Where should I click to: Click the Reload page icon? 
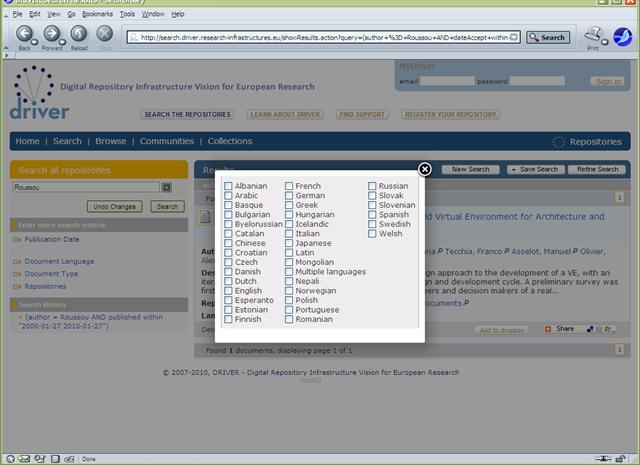pos(78,33)
